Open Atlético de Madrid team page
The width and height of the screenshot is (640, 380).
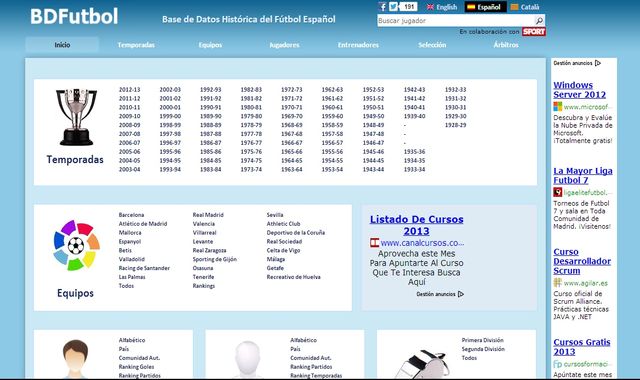143,224
